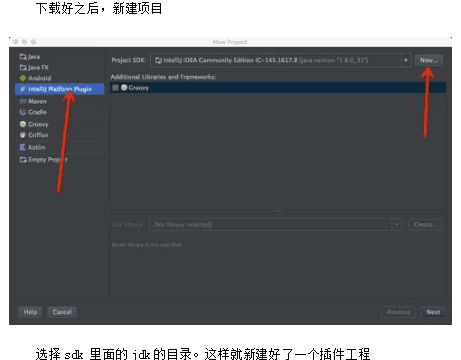The width and height of the screenshot is (461, 360).
Task: Click the Java folder icon
Action: tap(23, 57)
